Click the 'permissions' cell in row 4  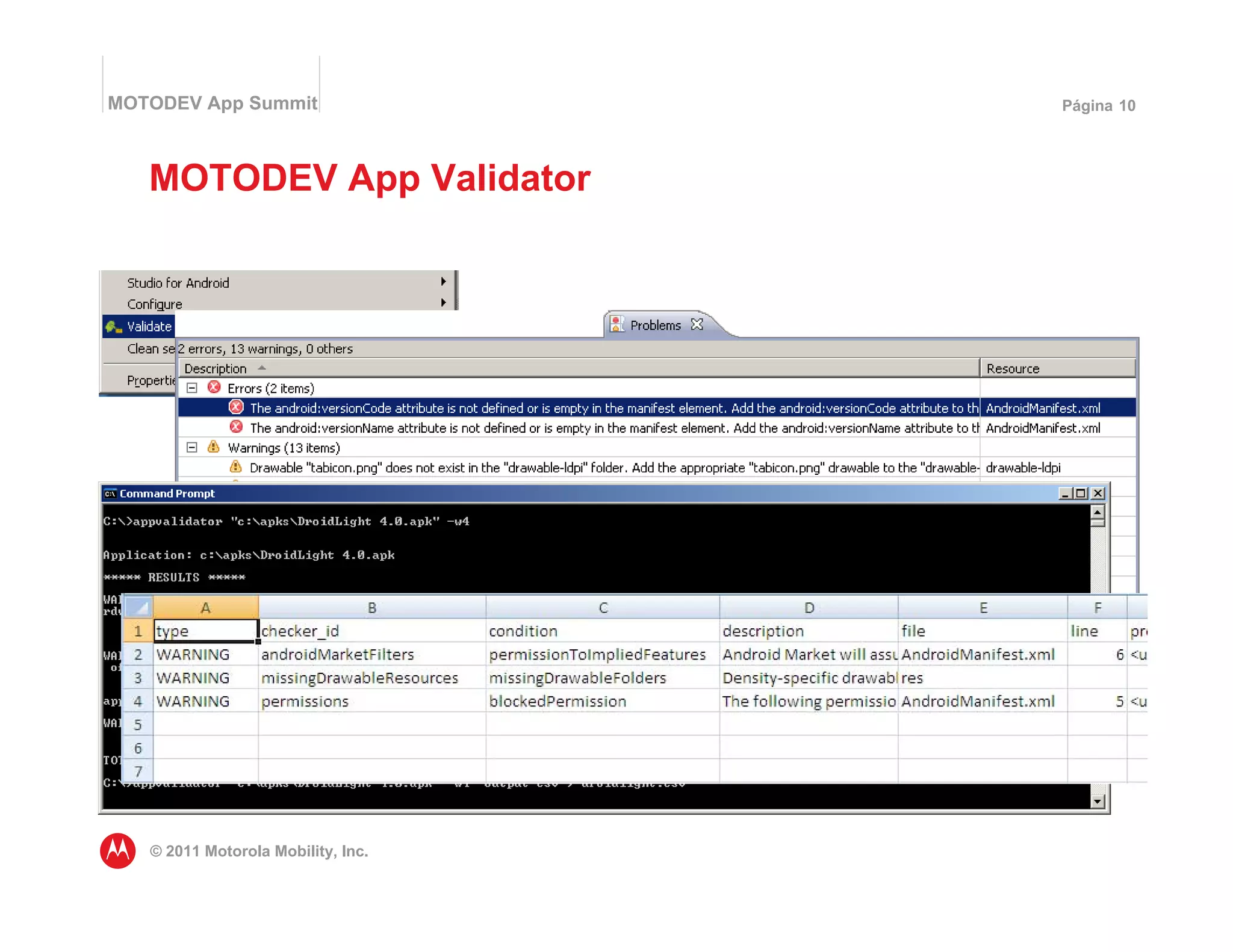pos(372,701)
